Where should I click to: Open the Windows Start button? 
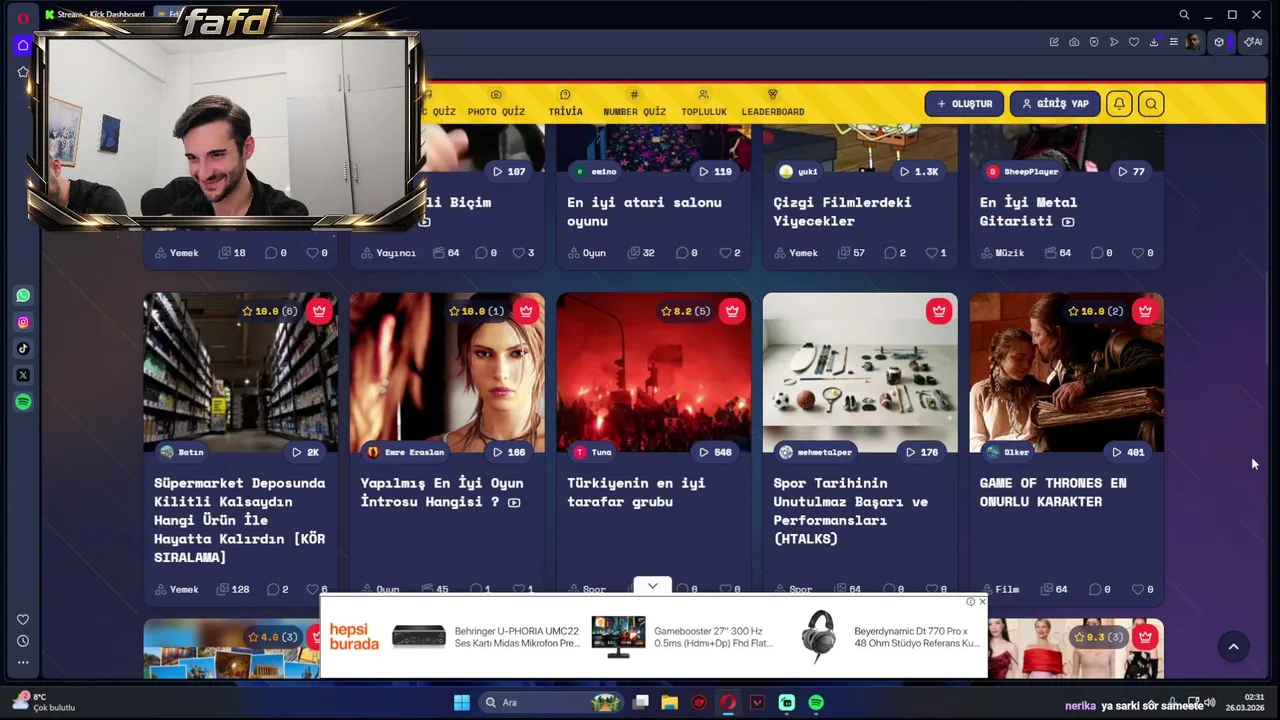461,702
